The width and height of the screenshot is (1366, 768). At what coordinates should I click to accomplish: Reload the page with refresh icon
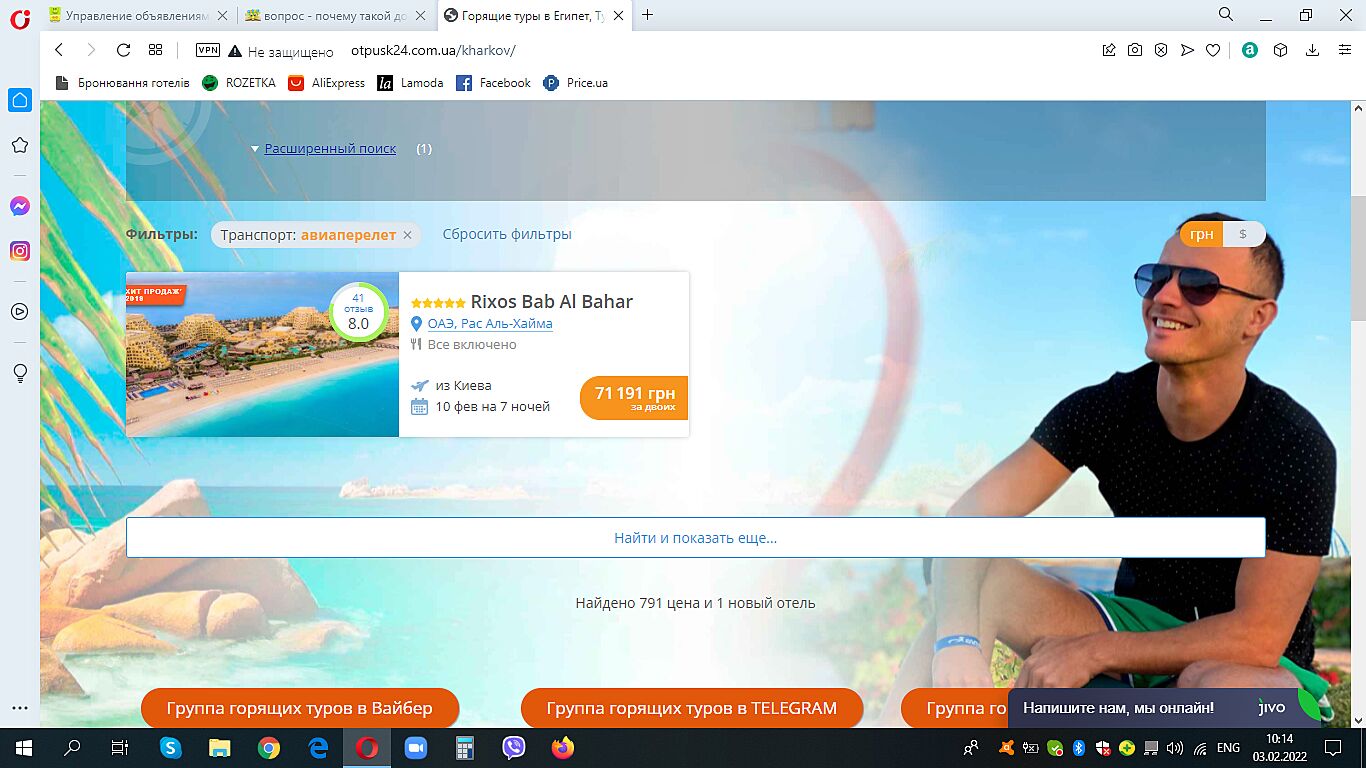pos(123,50)
